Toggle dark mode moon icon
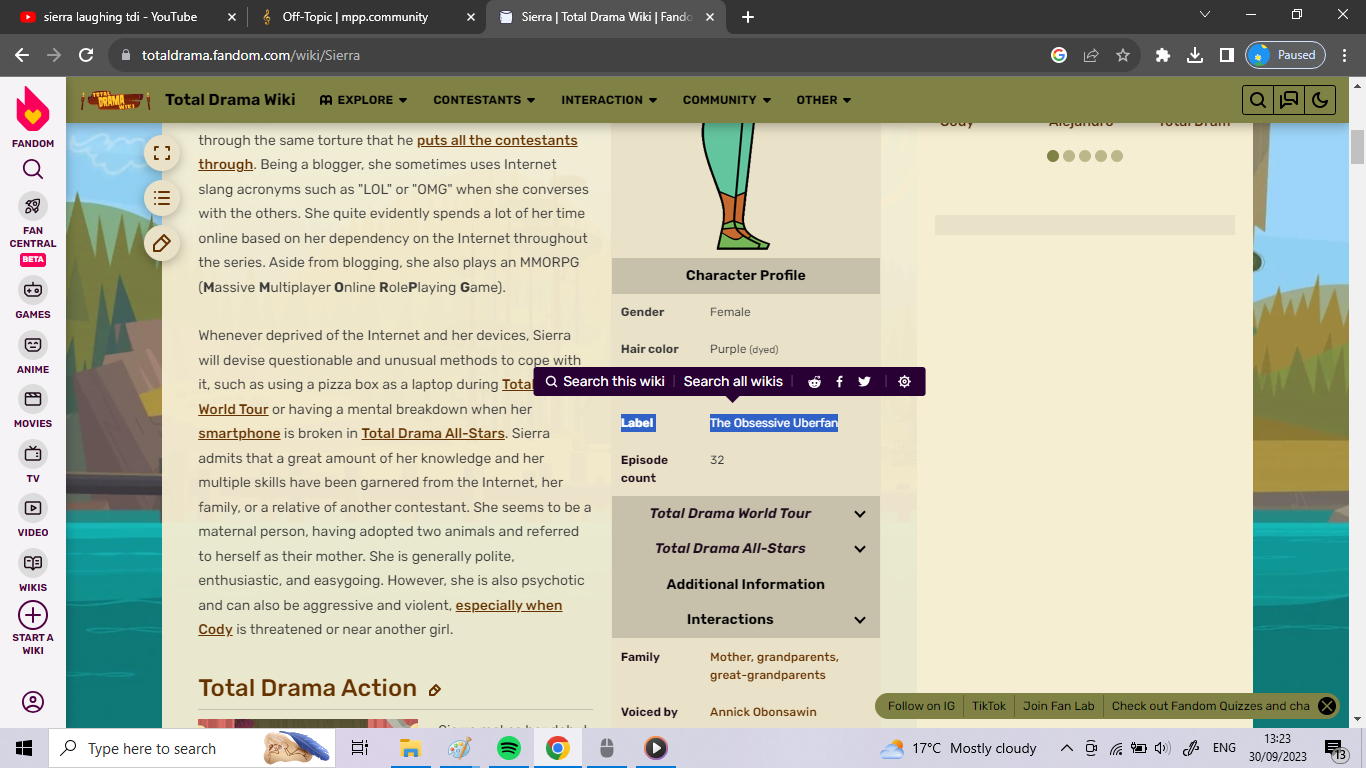 pos(1320,100)
